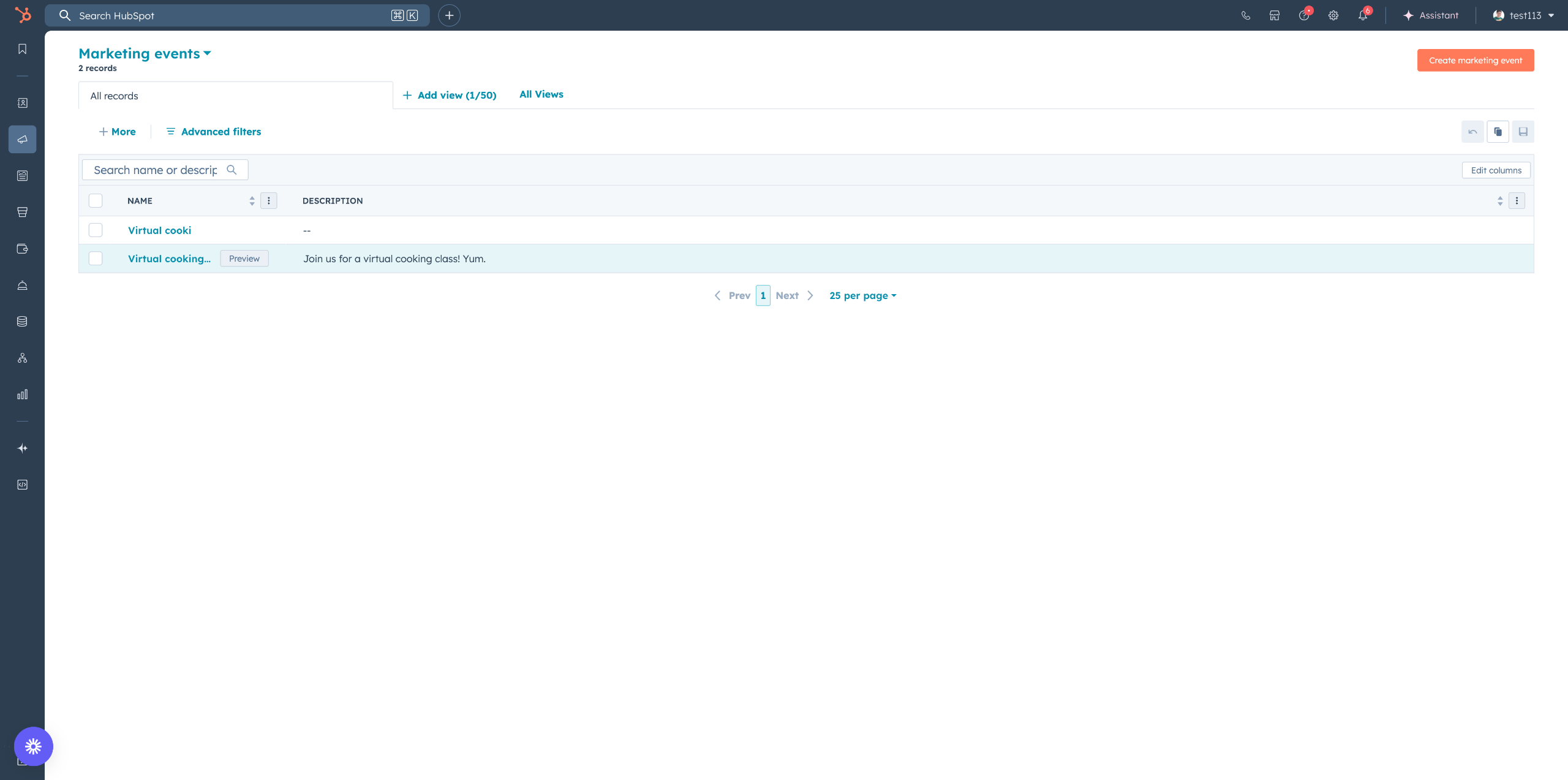Check the Virtual cooki row checkbox

point(96,230)
